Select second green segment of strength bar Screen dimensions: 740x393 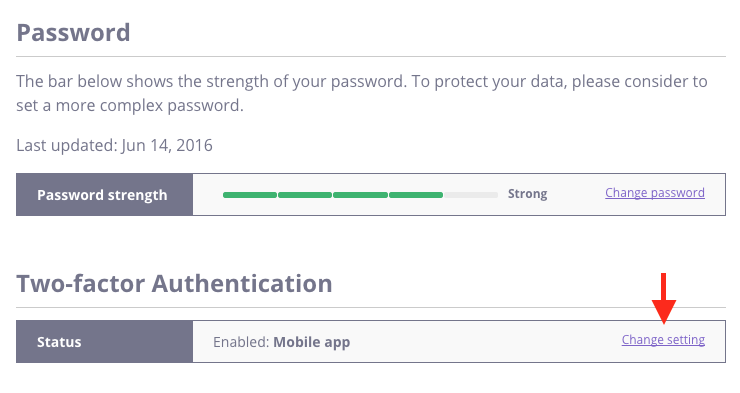[305, 195]
